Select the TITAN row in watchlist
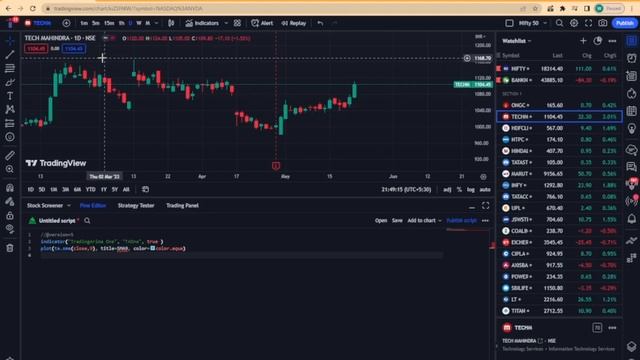This screenshot has height=360, width=640. pyautogui.click(x=560, y=311)
